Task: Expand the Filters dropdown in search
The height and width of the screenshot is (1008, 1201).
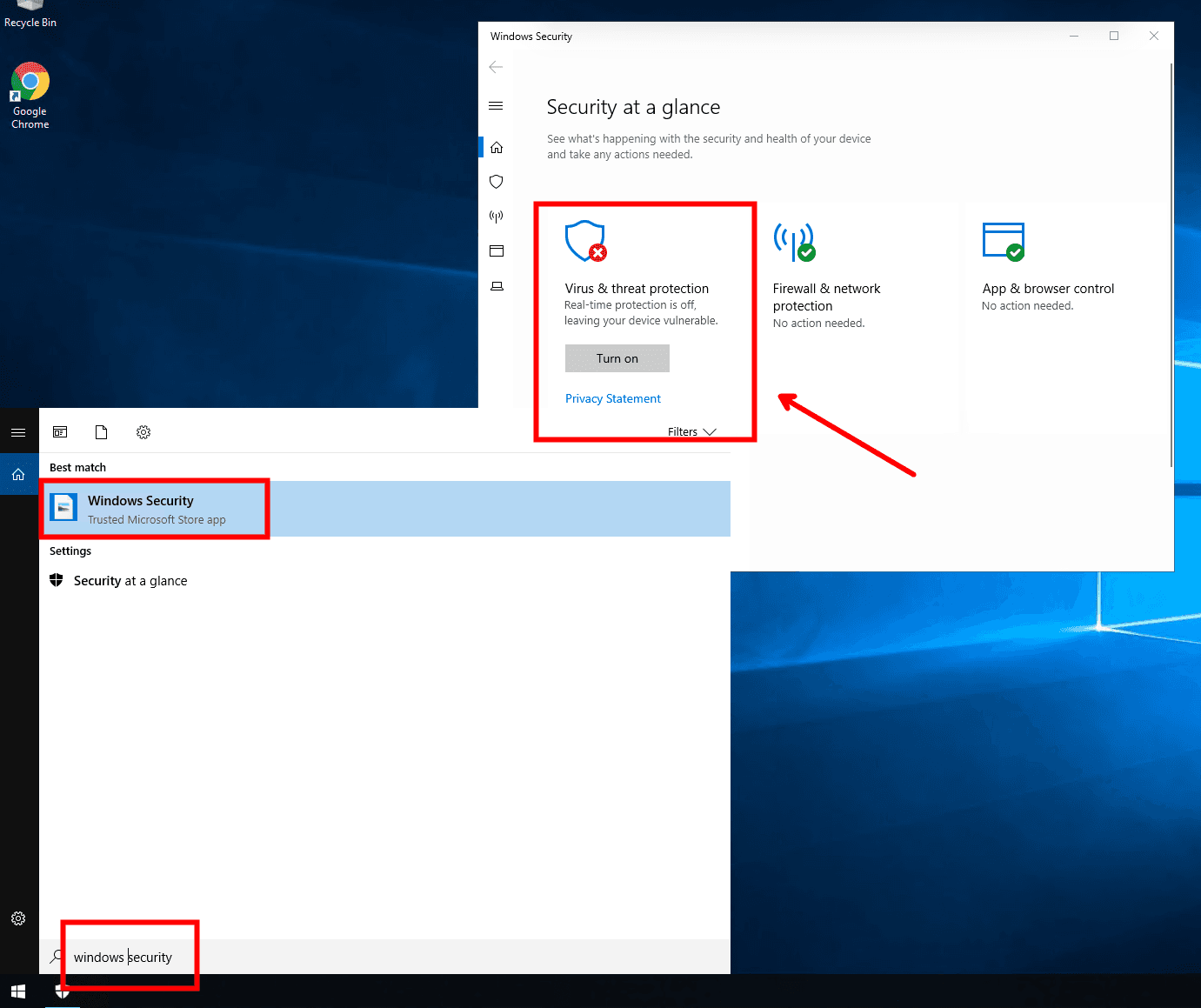Action: pos(691,432)
